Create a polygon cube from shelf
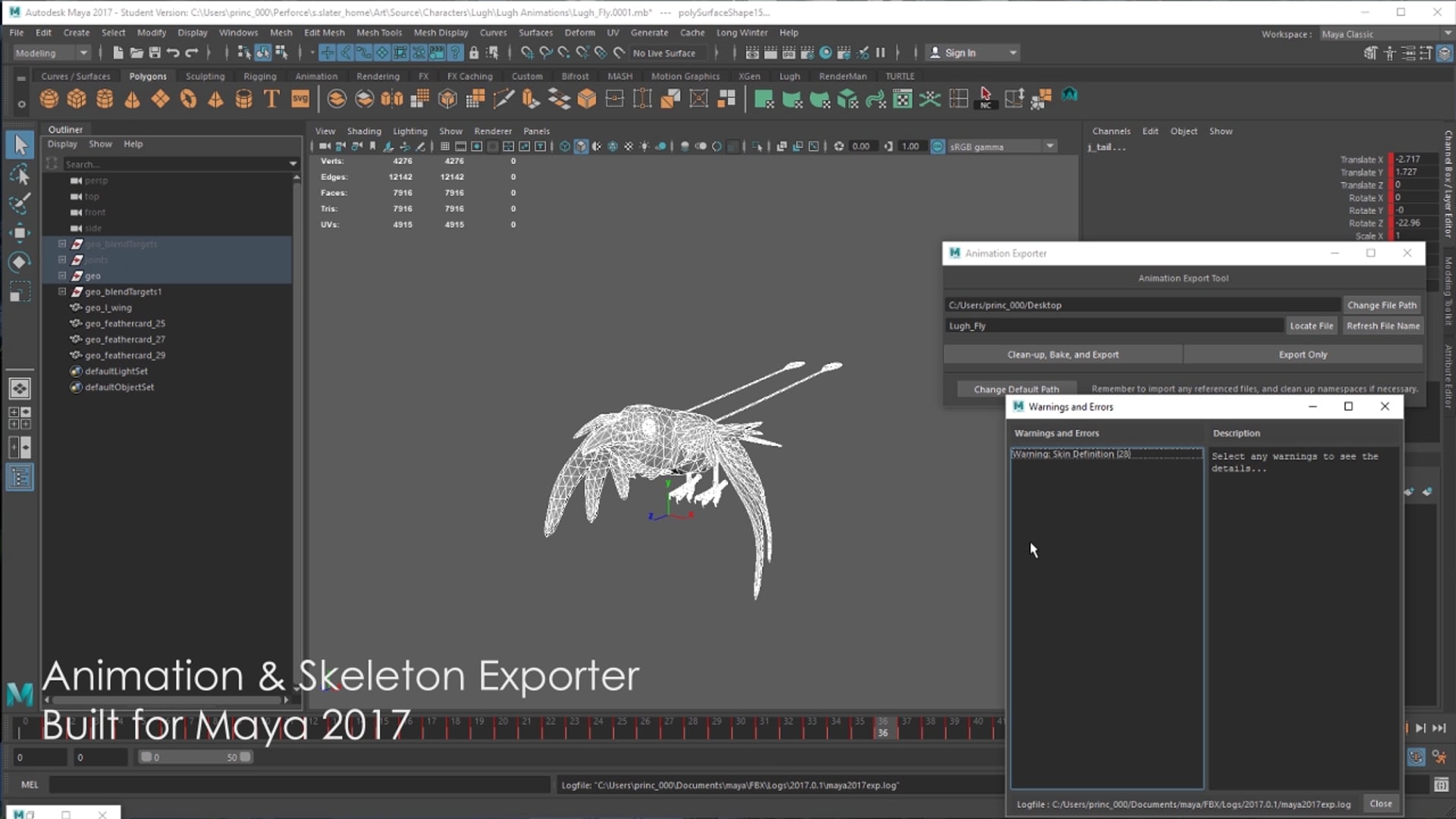Screen dimensions: 1456x819 (x=77, y=99)
